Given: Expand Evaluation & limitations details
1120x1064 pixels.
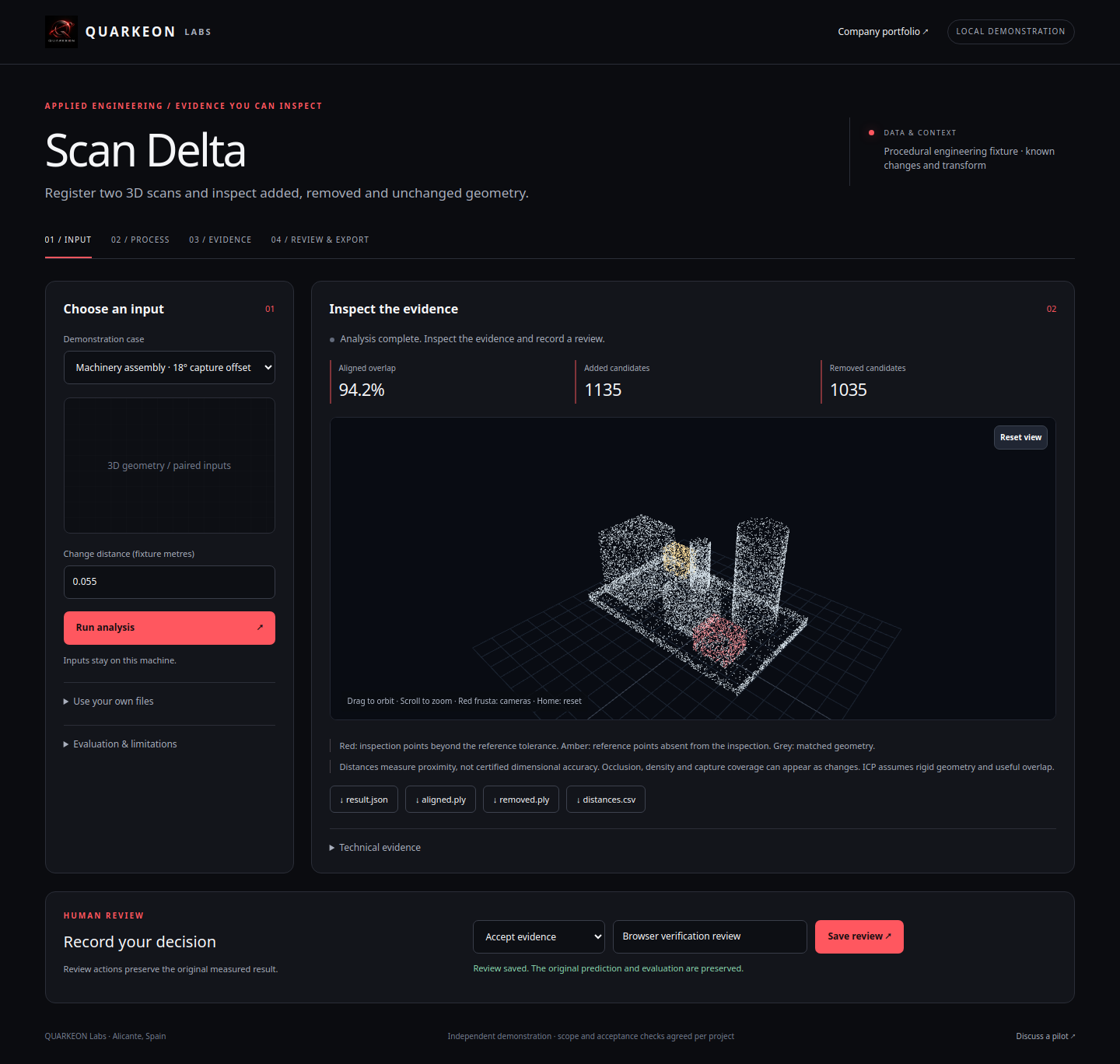Looking at the screenshot, I should 121,744.
